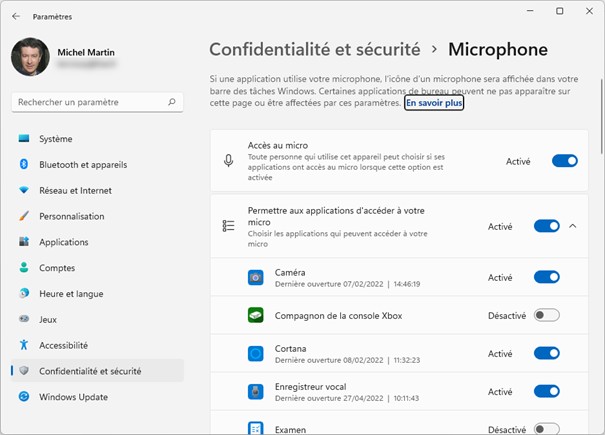Click Confidentialité et sécurité breadcrumb heading
605x435 pixels.
coord(314,49)
